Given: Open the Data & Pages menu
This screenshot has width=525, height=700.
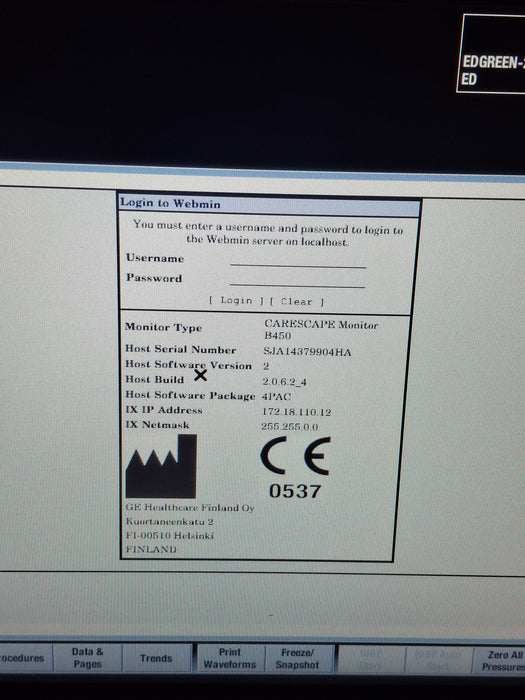Looking at the screenshot, I should click(88, 658).
